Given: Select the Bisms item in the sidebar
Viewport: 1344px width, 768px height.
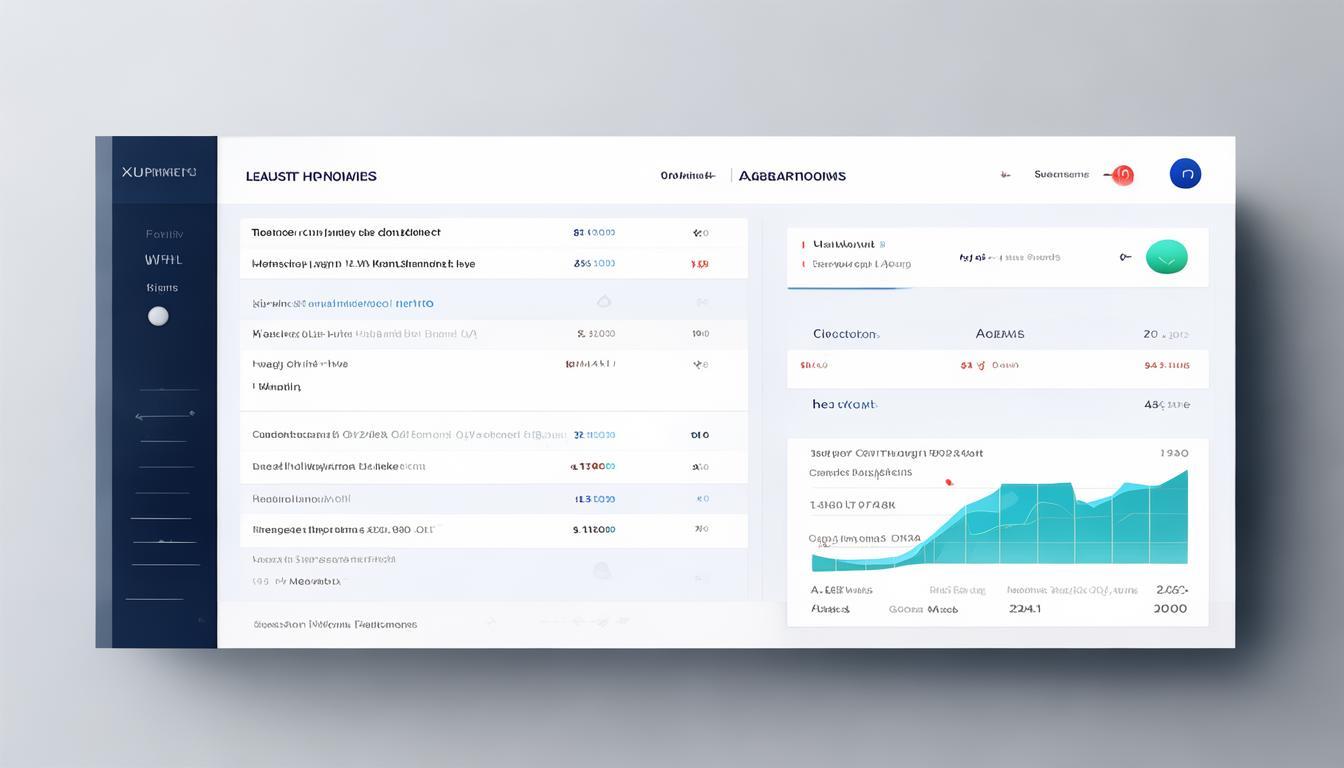Looking at the screenshot, I should (162, 288).
